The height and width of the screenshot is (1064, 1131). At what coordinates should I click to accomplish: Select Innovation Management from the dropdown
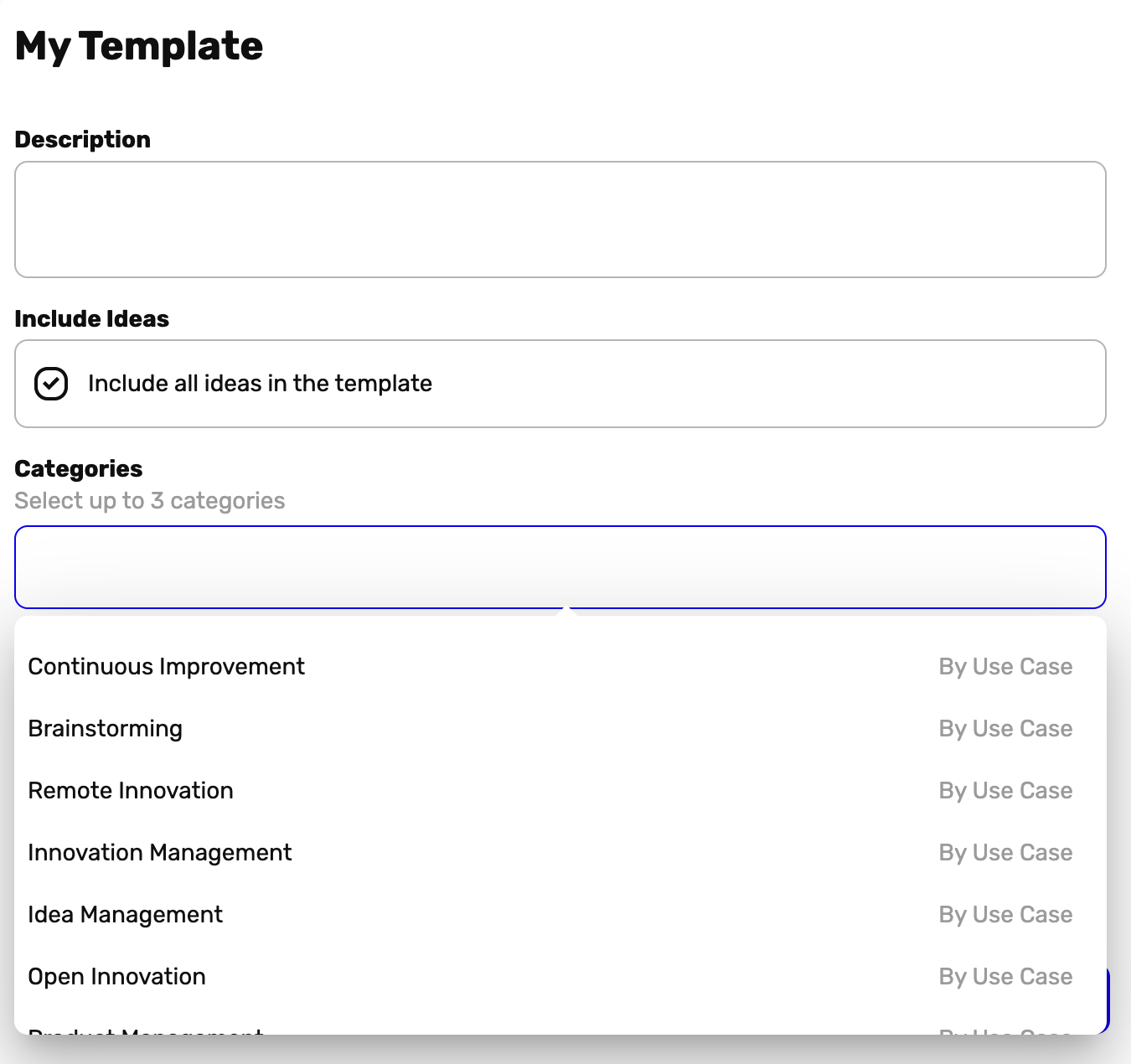coord(159,853)
